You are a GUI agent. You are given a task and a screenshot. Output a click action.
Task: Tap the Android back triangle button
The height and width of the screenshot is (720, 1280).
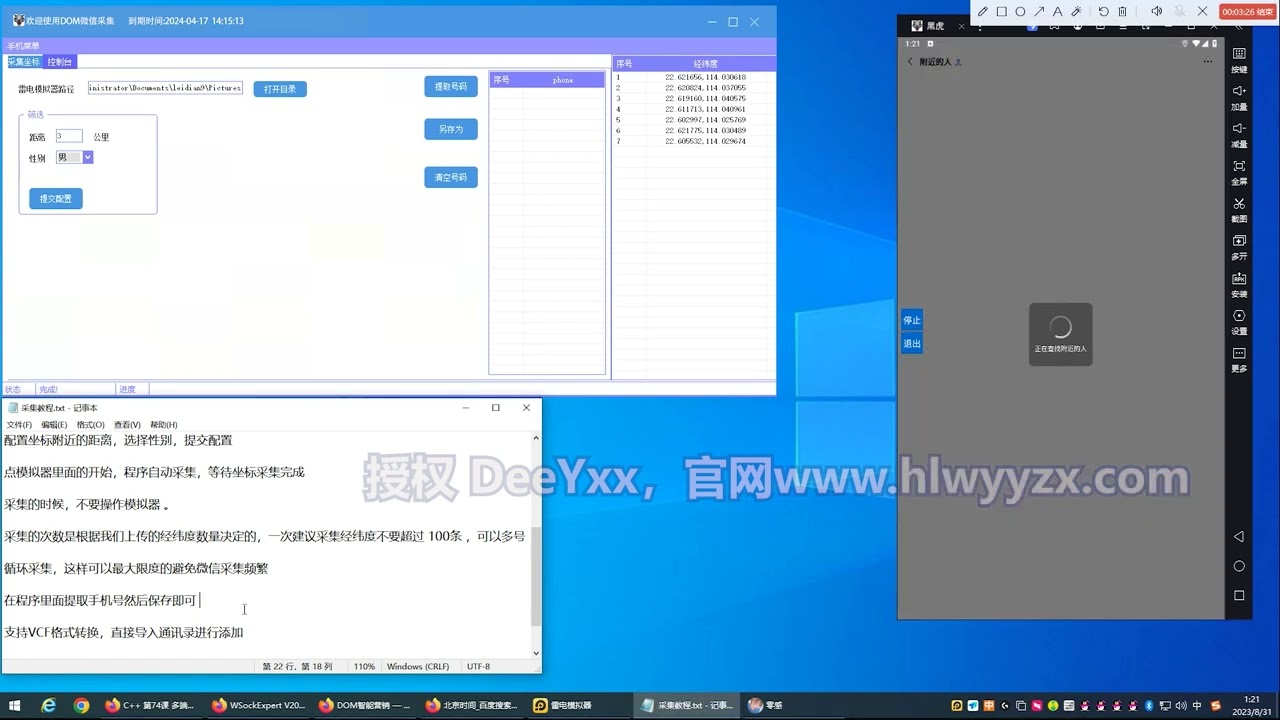pos(1239,537)
